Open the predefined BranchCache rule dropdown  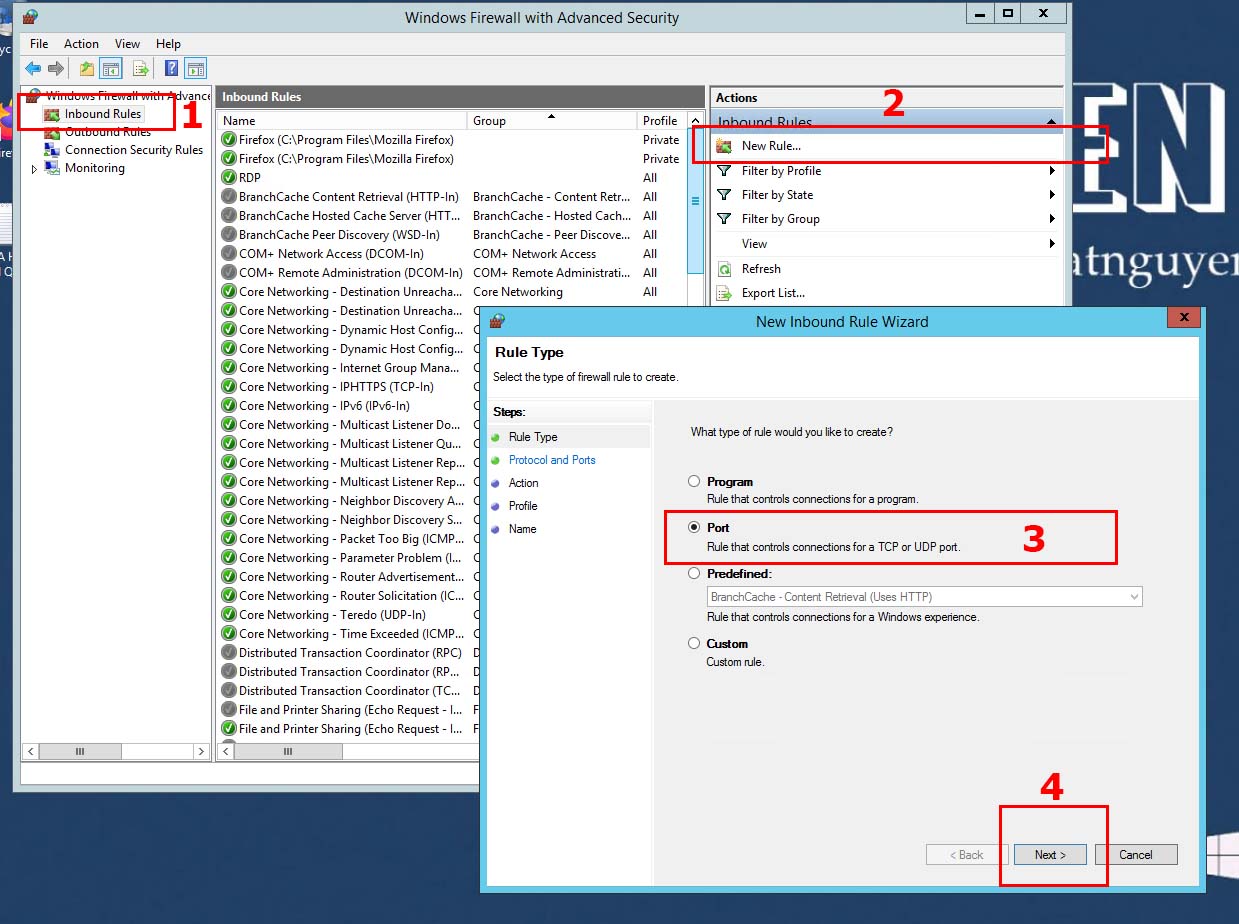[1133, 597]
